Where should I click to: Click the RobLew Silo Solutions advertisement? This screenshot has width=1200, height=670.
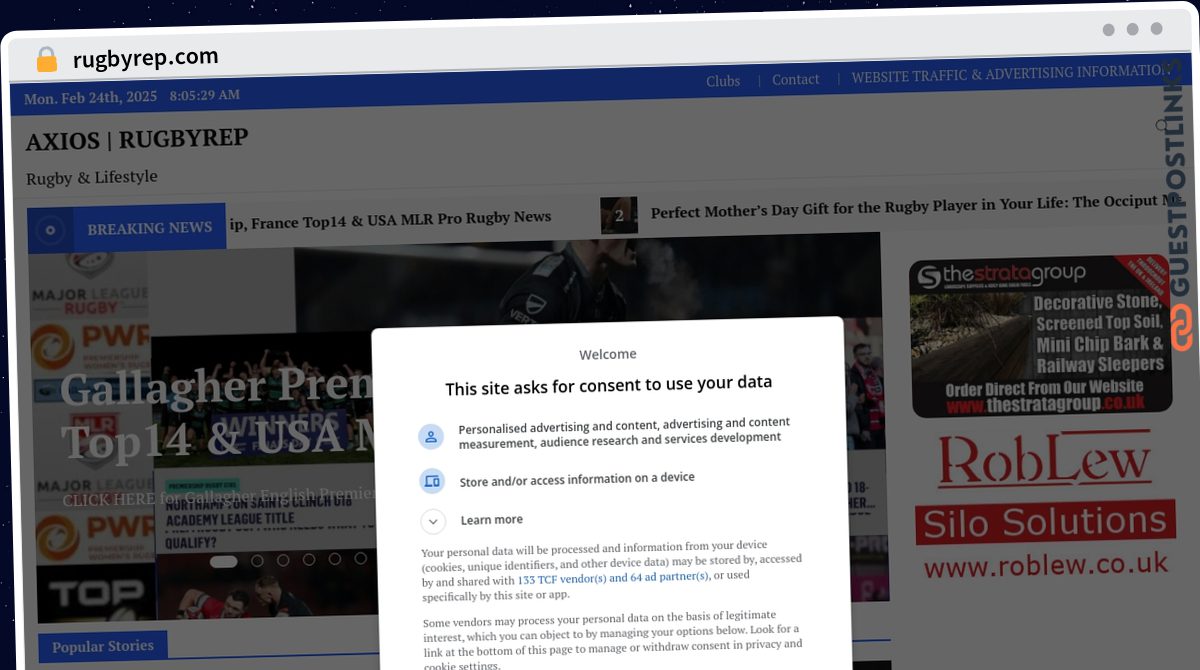(x=1045, y=506)
